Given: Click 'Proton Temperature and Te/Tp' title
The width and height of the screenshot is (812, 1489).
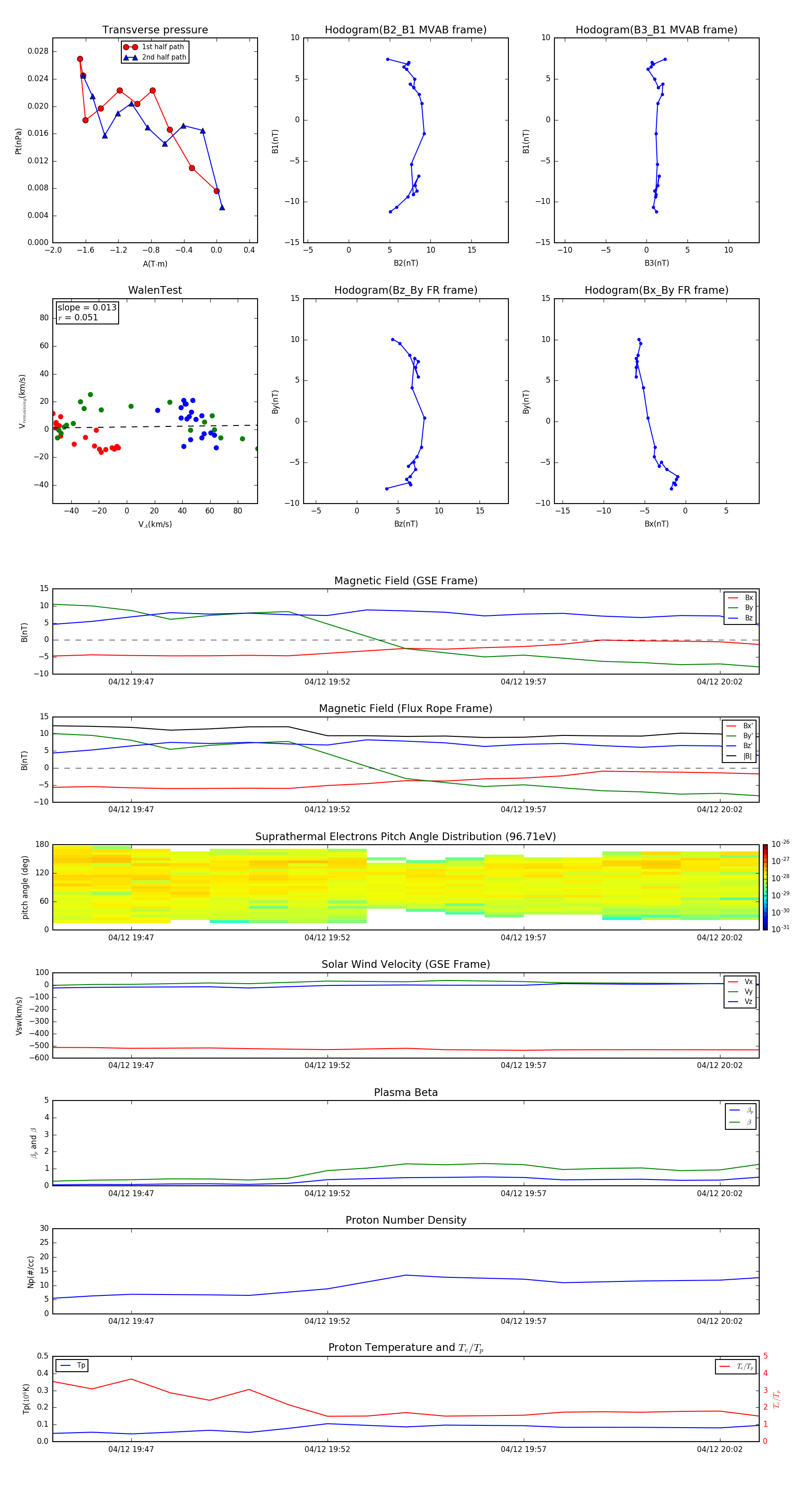Looking at the screenshot, I should coord(406,1348).
